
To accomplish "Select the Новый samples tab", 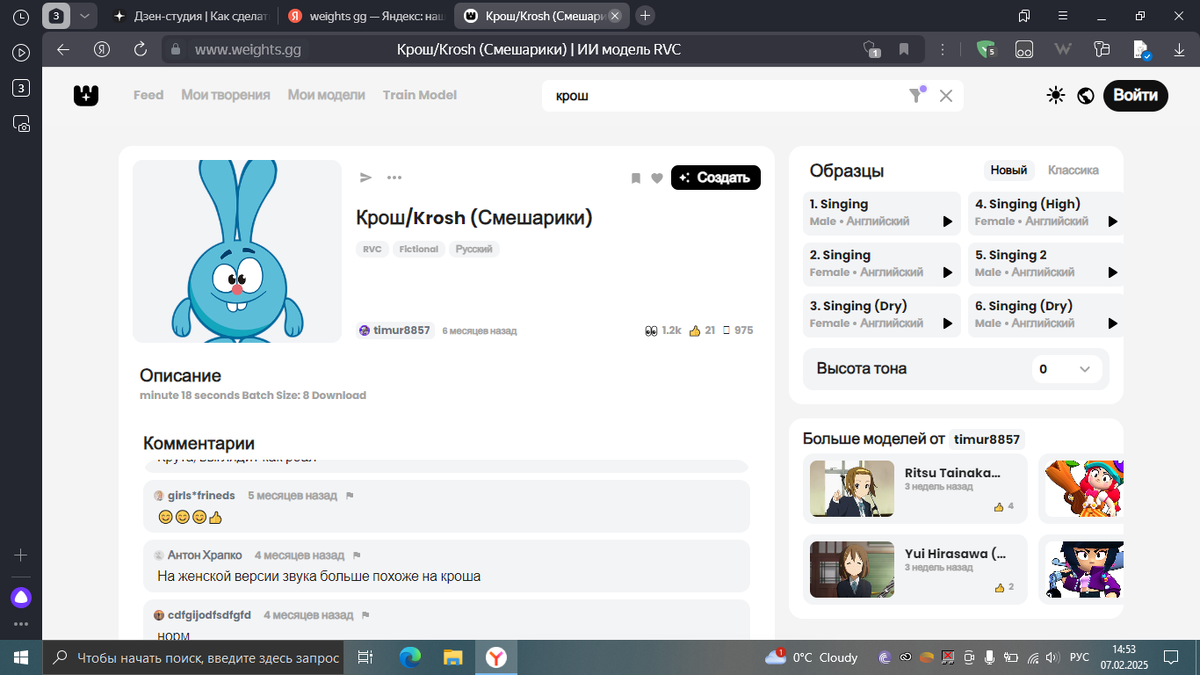I will [1009, 170].
